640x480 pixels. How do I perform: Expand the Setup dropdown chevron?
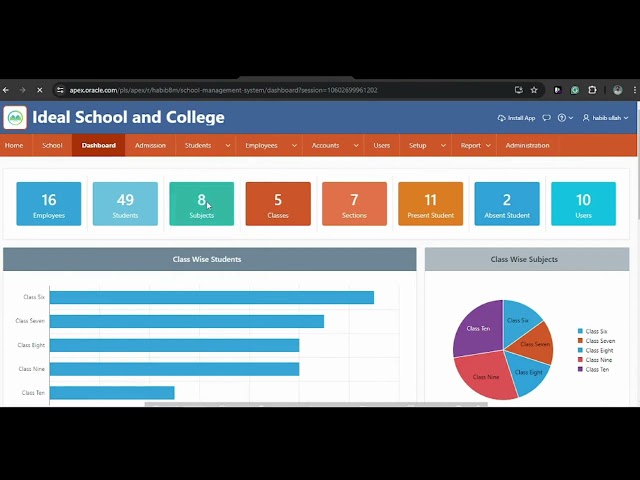[x=443, y=145]
